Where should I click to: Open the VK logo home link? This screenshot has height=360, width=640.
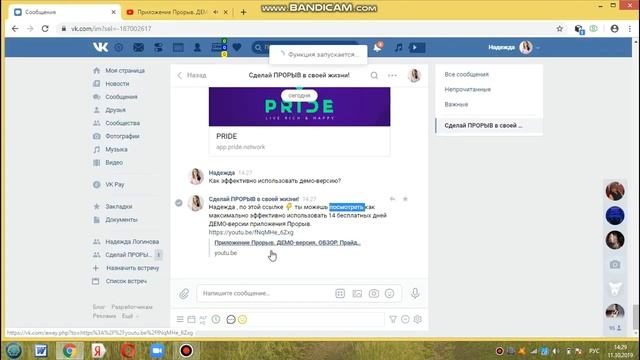point(100,47)
